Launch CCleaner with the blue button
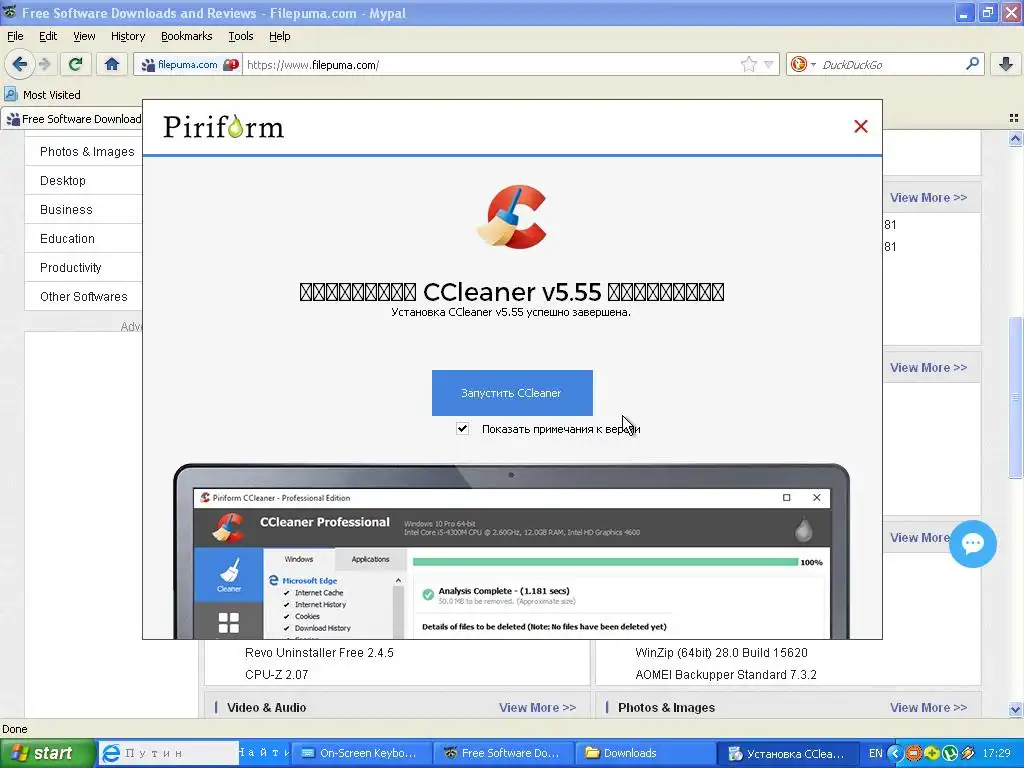This screenshot has width=1024, height=768. pos(512,392)
